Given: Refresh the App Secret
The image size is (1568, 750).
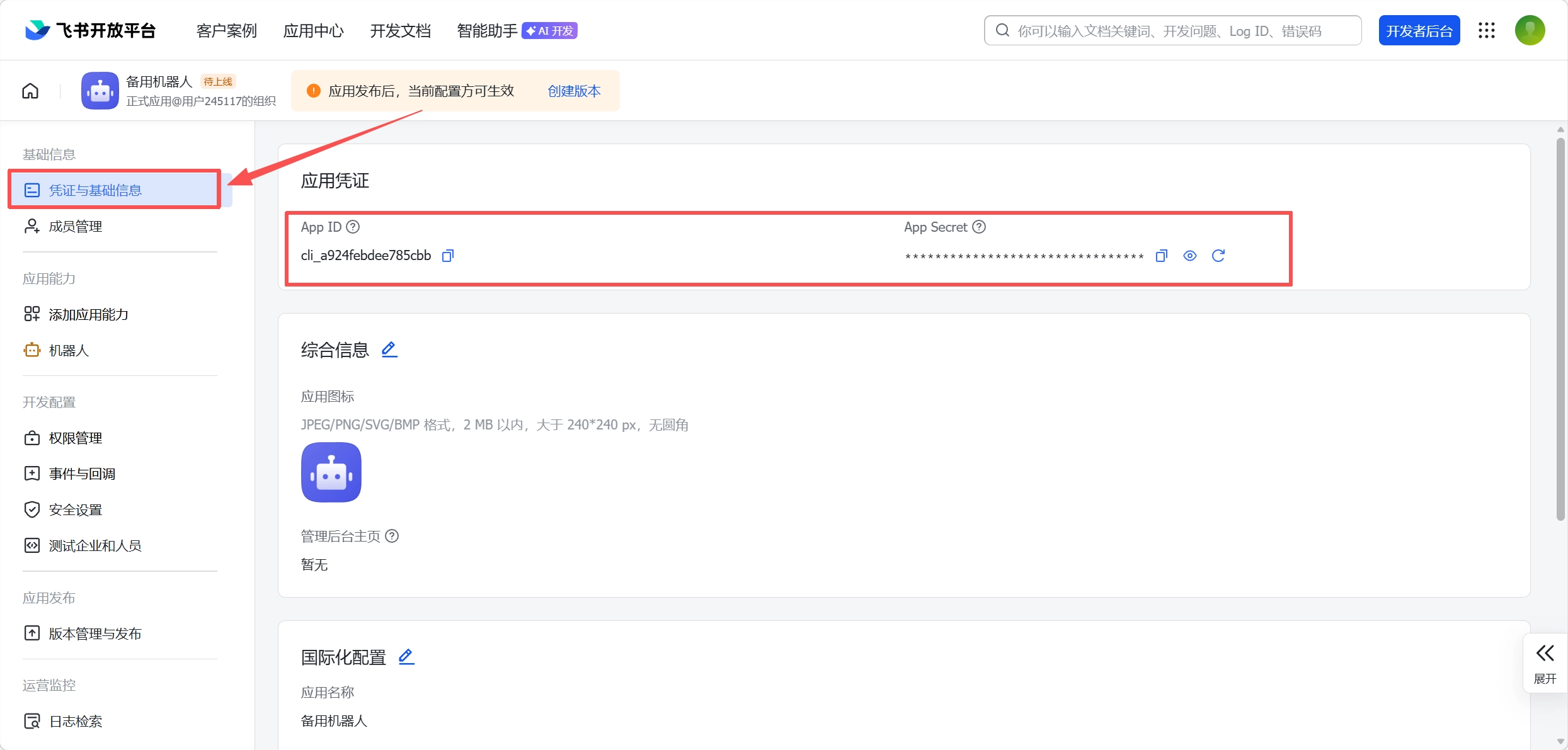Looking at the screenshot, I should pos(1218,256).
